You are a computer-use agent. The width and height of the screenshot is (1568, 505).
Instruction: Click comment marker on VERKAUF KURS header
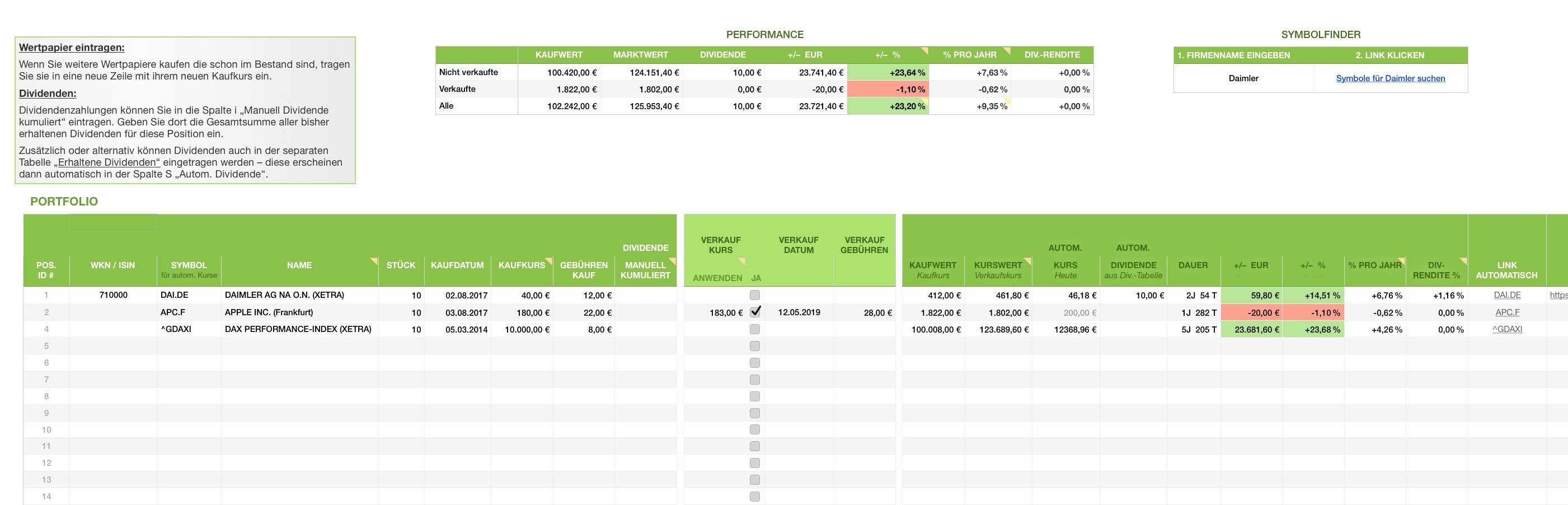click(x=742, y=261)
